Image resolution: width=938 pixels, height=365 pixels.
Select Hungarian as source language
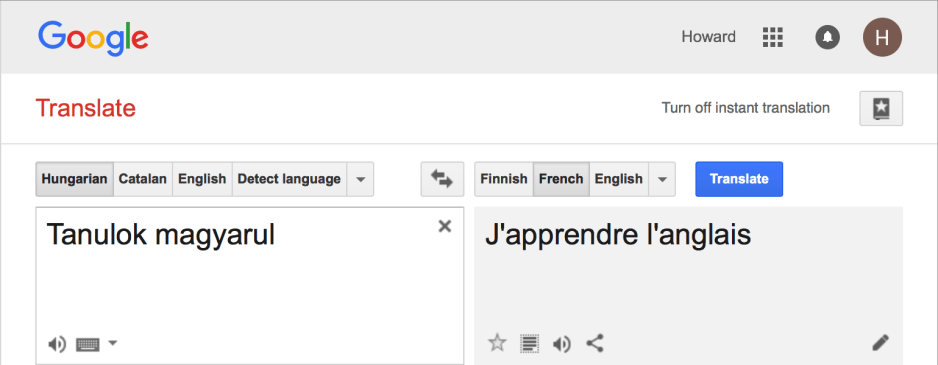tap(74, 179)
